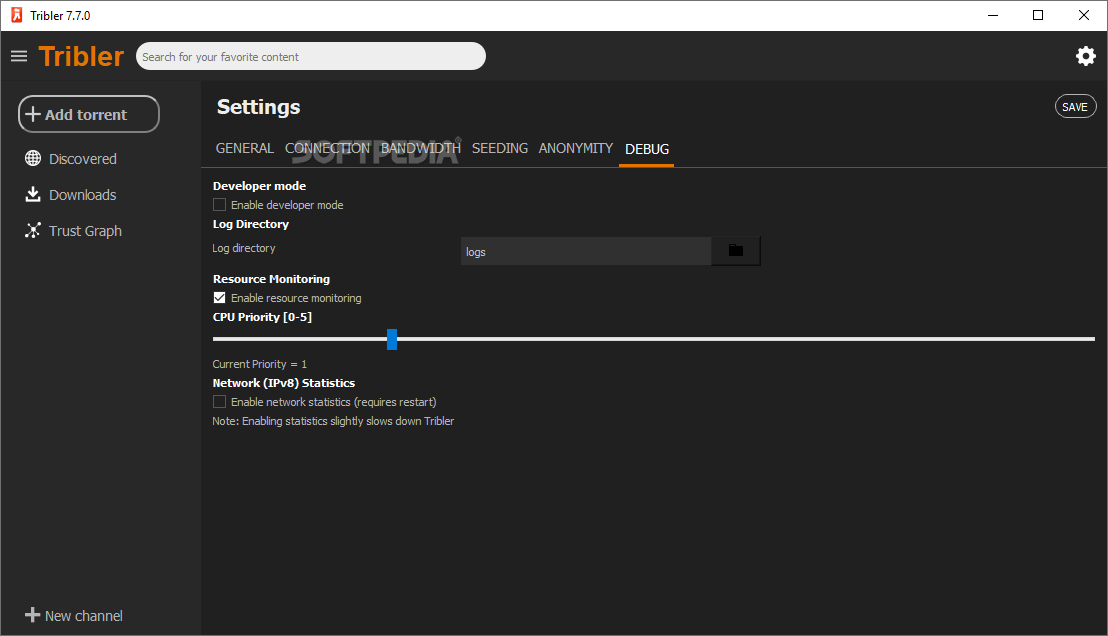The height and width of the screenshot is (636, 1108).
Task: Click the Downloads arrow icon
Action: (33, 194)
